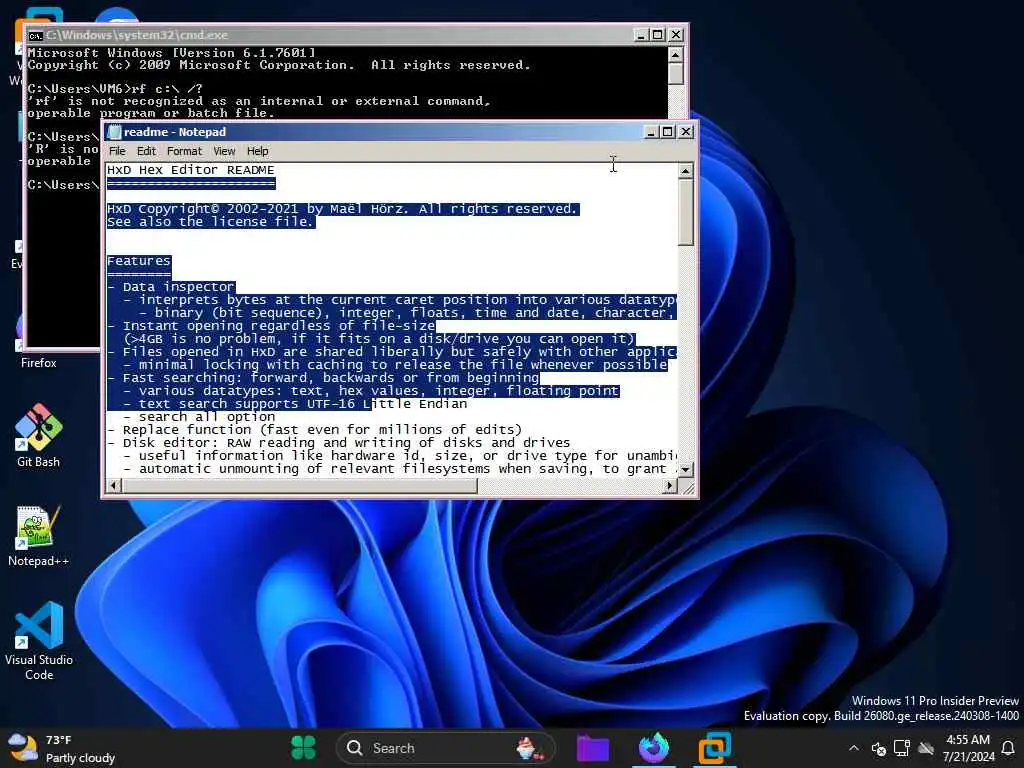Open VirtualBox-style orange taskbar app
The image size is (1024, 768).
click(x=714, y=748)
